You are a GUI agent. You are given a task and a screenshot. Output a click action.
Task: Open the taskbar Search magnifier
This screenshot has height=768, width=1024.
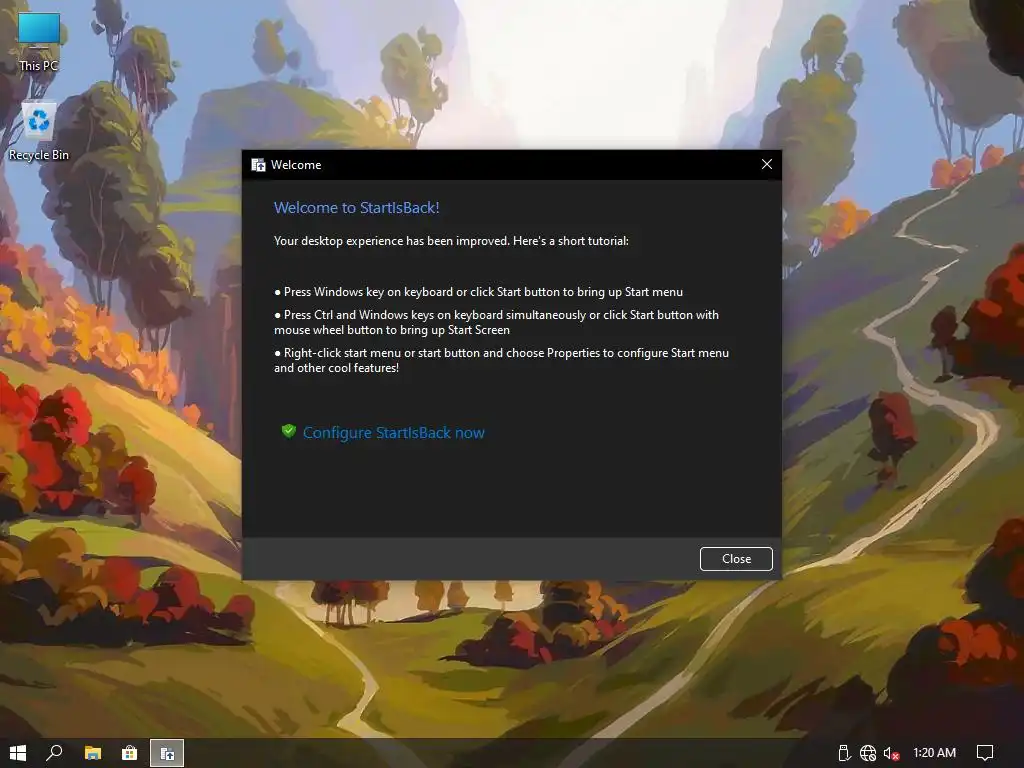(x=54, y=753)
